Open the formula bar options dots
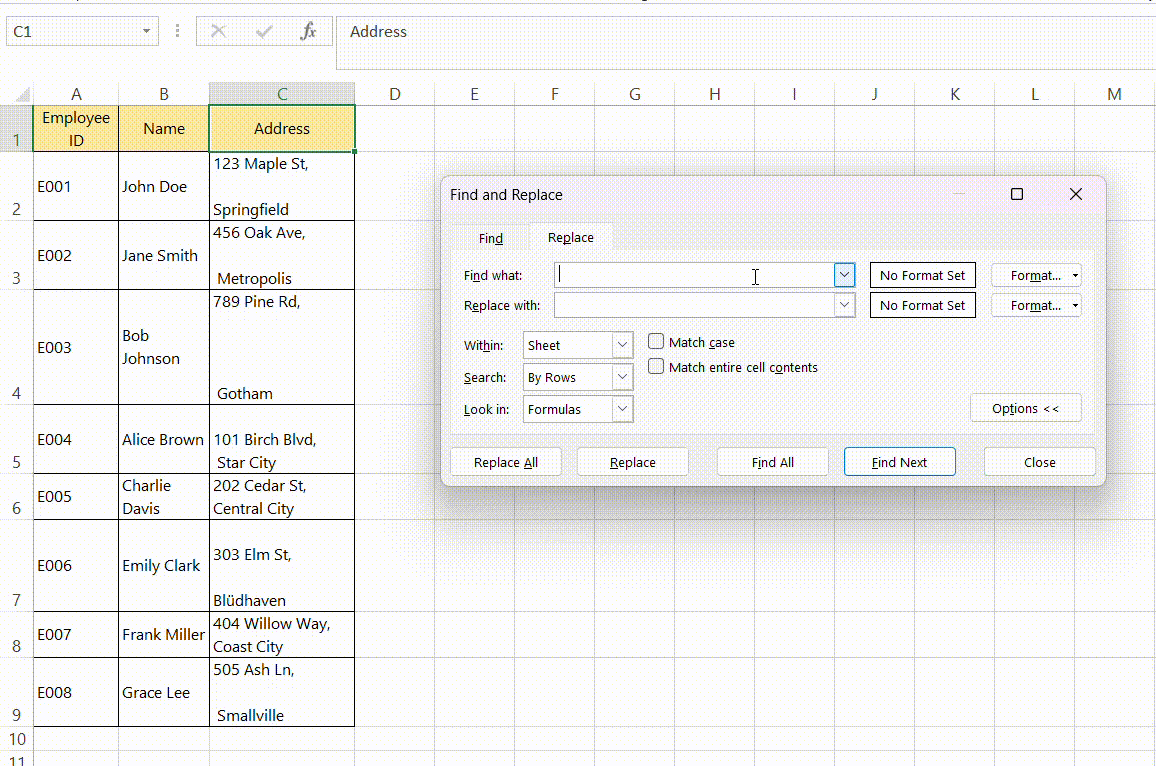The image size is (1156, 766). coord(177,31)
